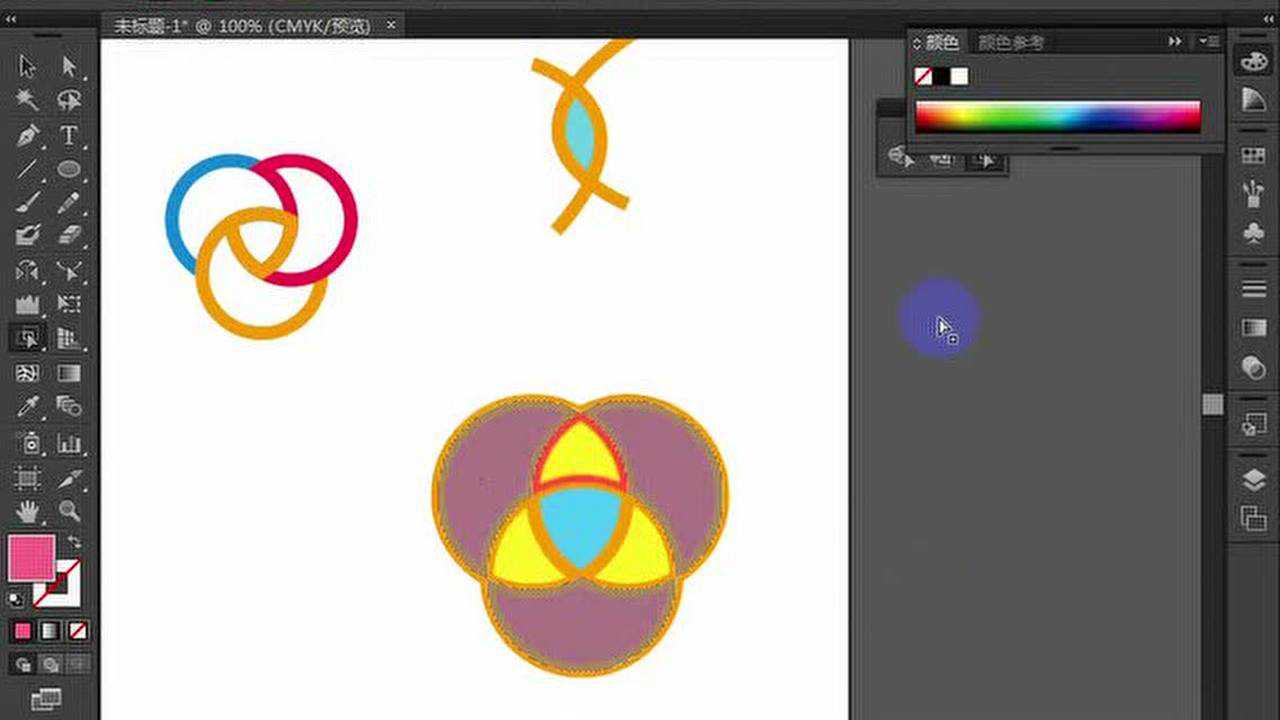1280x720 pixels.
Task: Switch to the 颜色参考 tab
Action: [1010, 42]
